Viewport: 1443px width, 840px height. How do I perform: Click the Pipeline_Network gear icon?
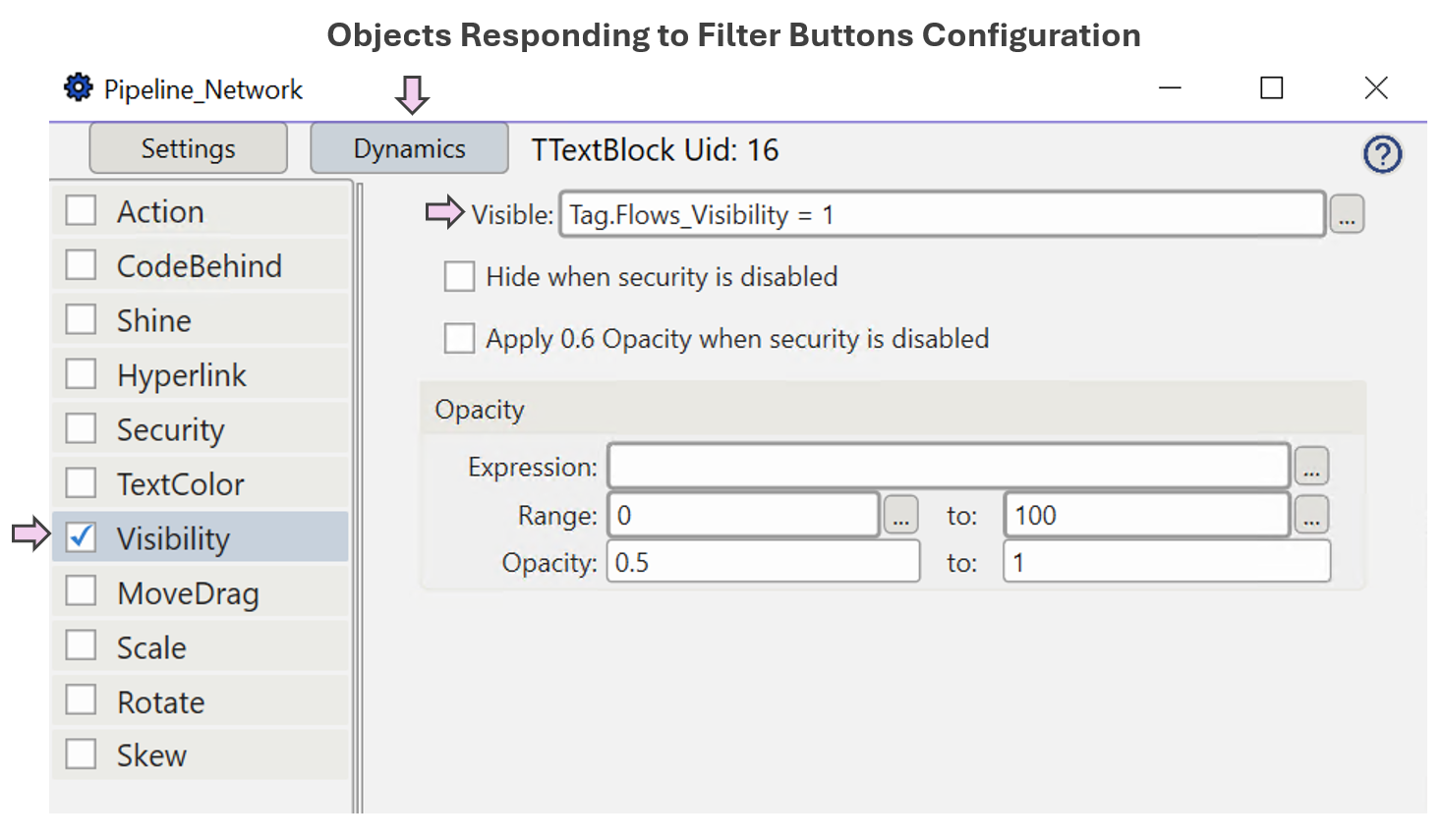coord(78,87)
